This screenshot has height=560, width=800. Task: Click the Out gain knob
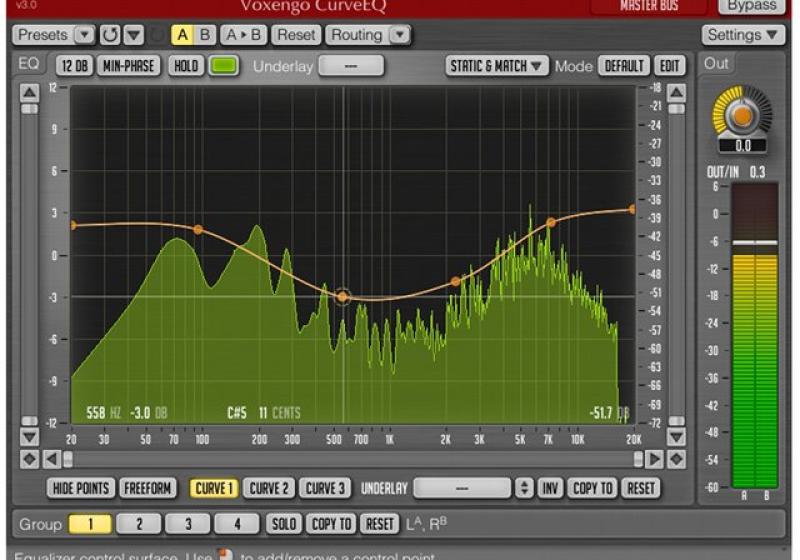[x=742, y=115]
